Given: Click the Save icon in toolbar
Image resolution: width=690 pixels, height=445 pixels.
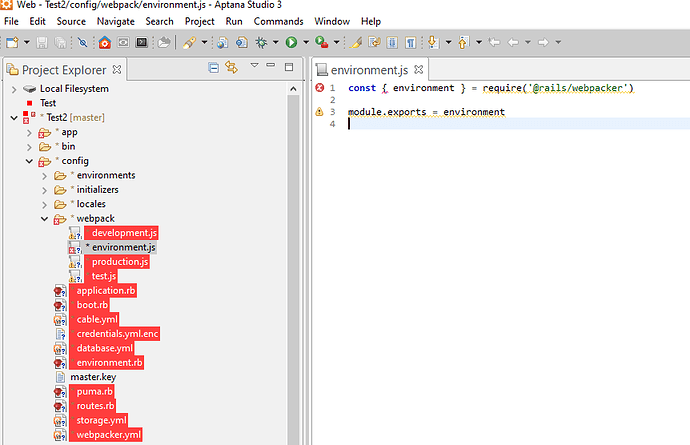Looking at the screenshot, I should tap(42, 42).
